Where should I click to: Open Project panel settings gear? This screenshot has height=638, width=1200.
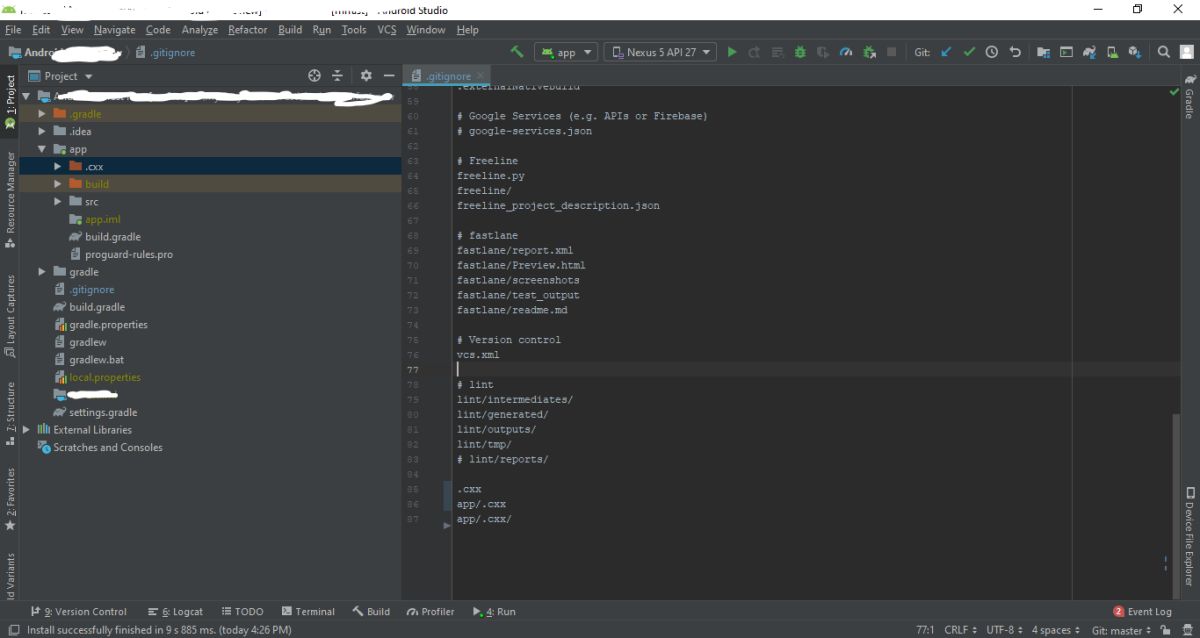(x=366, y=76)
